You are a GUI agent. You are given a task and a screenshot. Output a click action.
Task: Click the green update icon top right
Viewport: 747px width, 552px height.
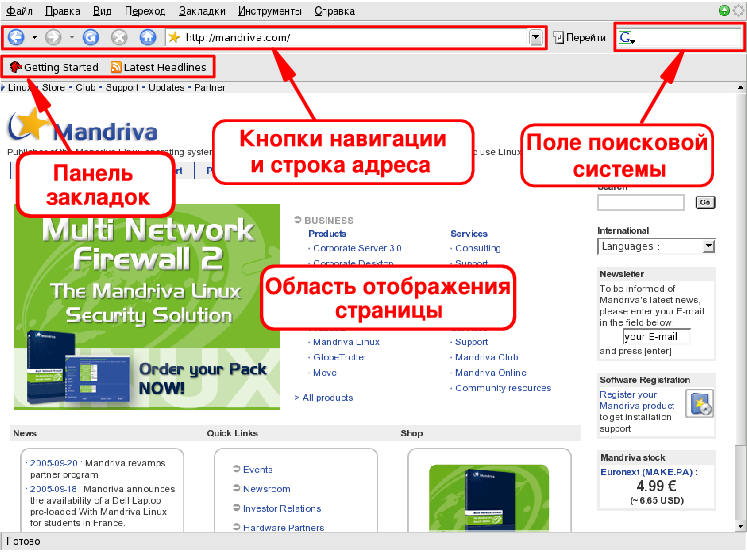coord(724,10)
